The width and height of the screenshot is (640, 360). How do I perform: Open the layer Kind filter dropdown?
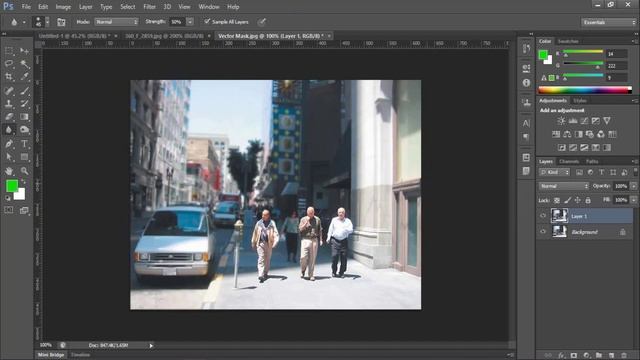554,173
